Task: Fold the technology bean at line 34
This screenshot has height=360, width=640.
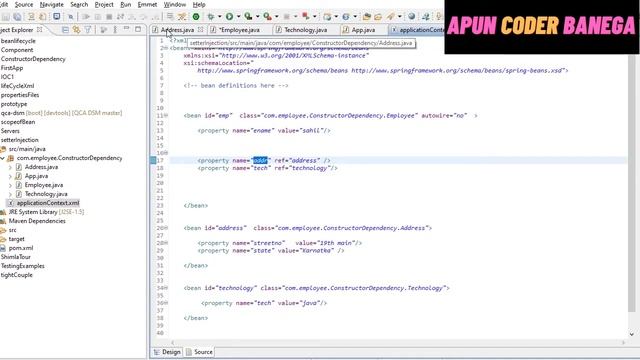Action: point(166,288)
